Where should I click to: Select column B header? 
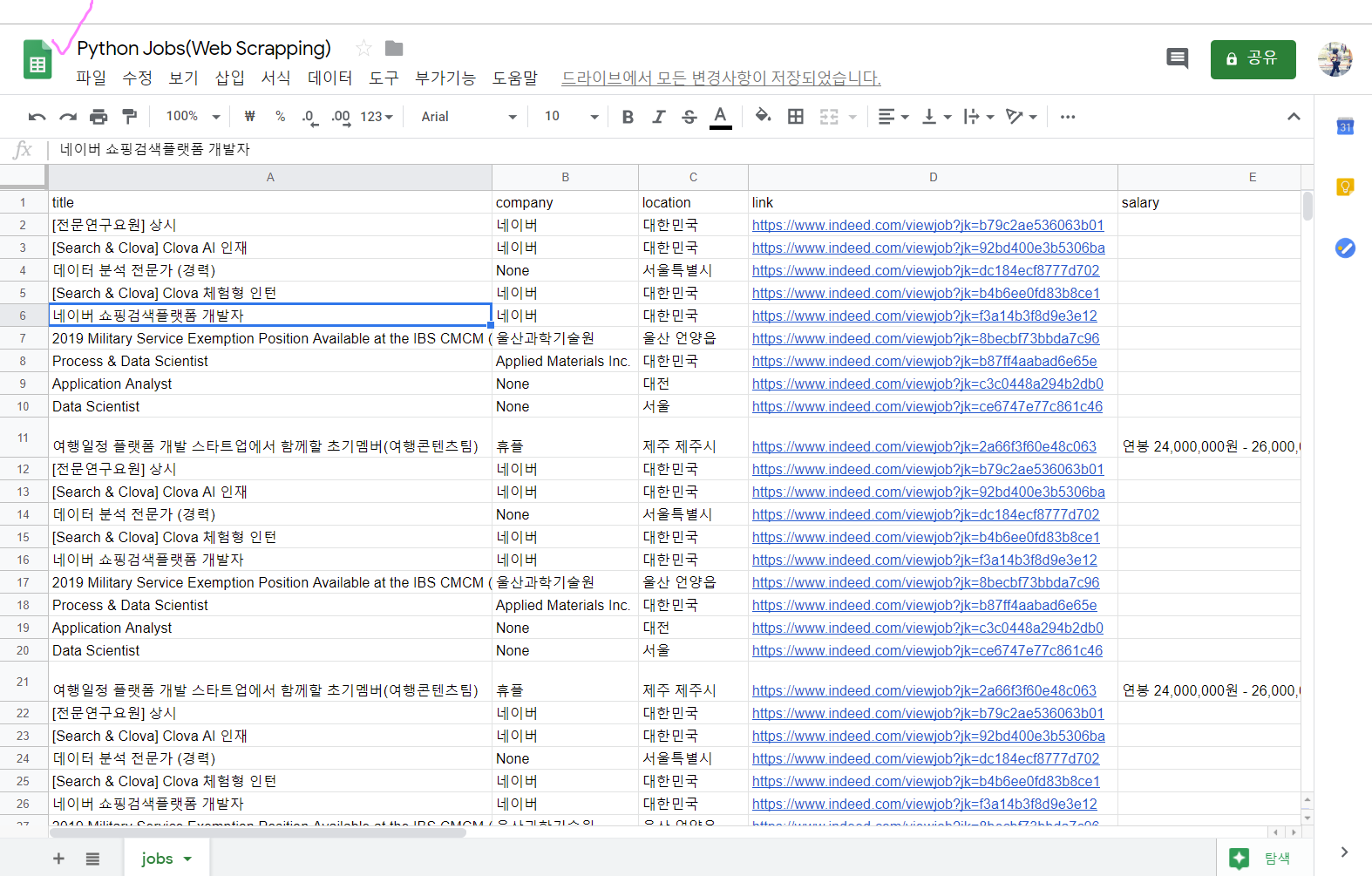pos(565,177)
